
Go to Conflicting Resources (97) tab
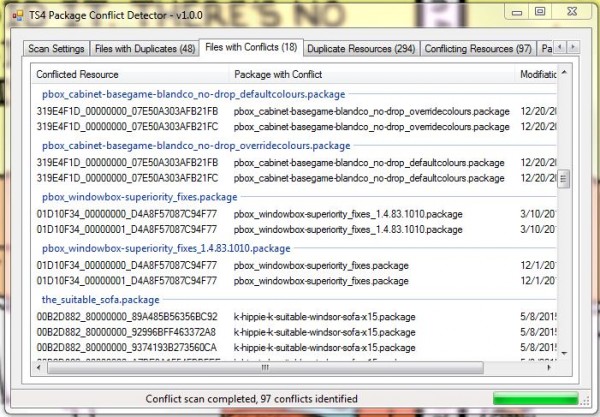[x=476, y=48]
